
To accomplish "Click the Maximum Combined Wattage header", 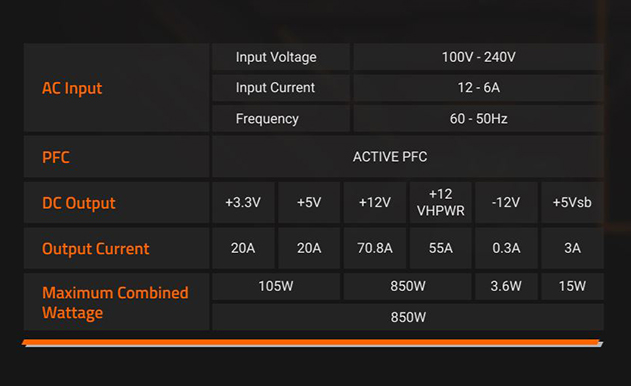I will pyautogui.click(x=117, y=302).
